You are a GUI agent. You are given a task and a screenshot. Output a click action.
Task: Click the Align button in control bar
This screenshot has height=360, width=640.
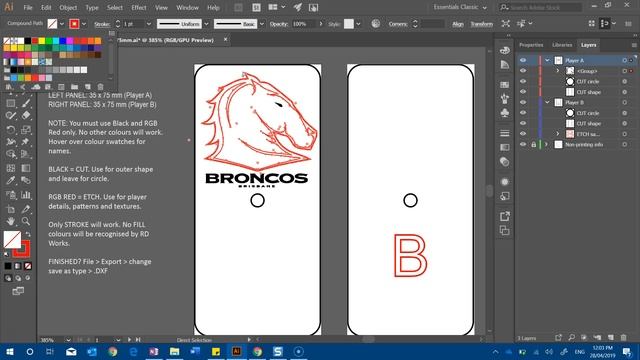[x=458, y=24]
